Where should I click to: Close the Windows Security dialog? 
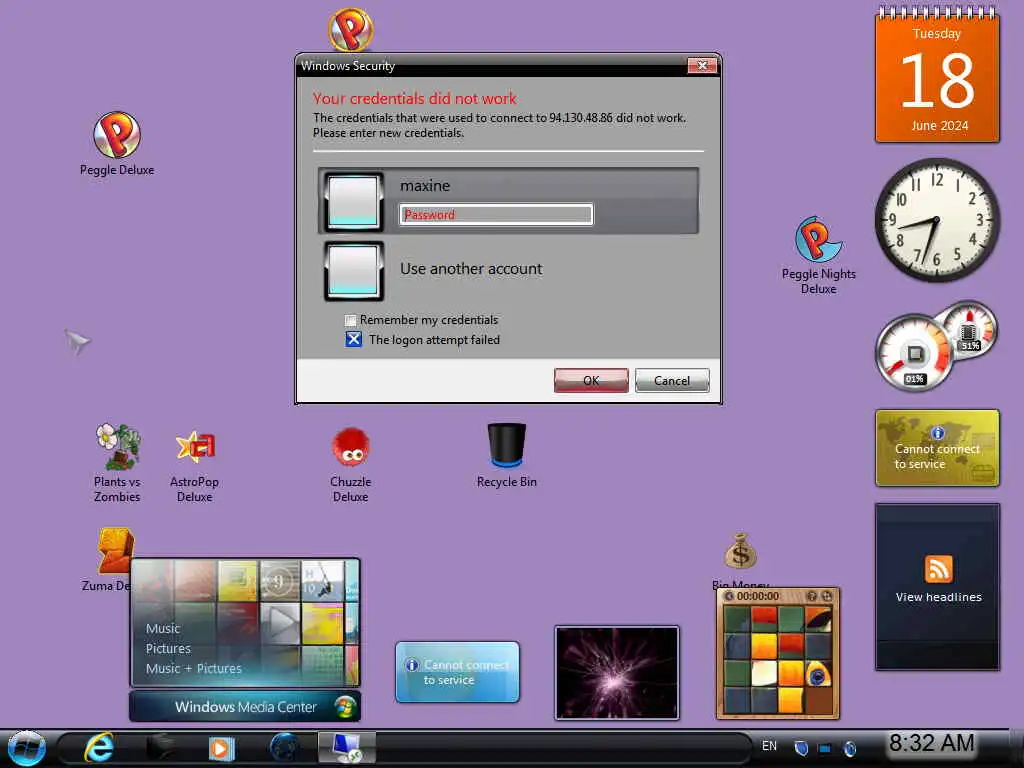702,65
